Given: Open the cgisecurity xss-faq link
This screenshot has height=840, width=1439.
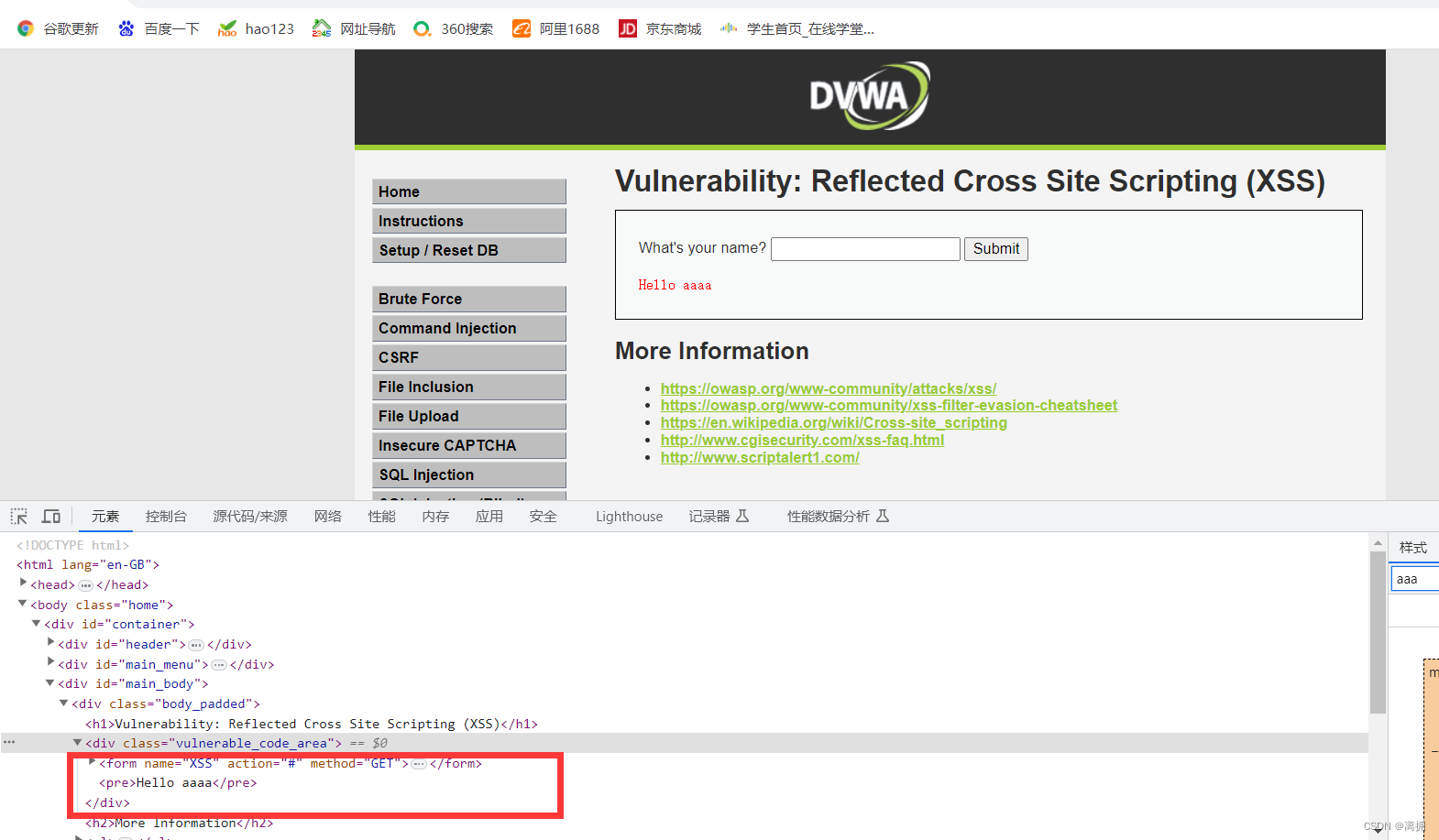Looking at the screenshot, I should [803, 440].
